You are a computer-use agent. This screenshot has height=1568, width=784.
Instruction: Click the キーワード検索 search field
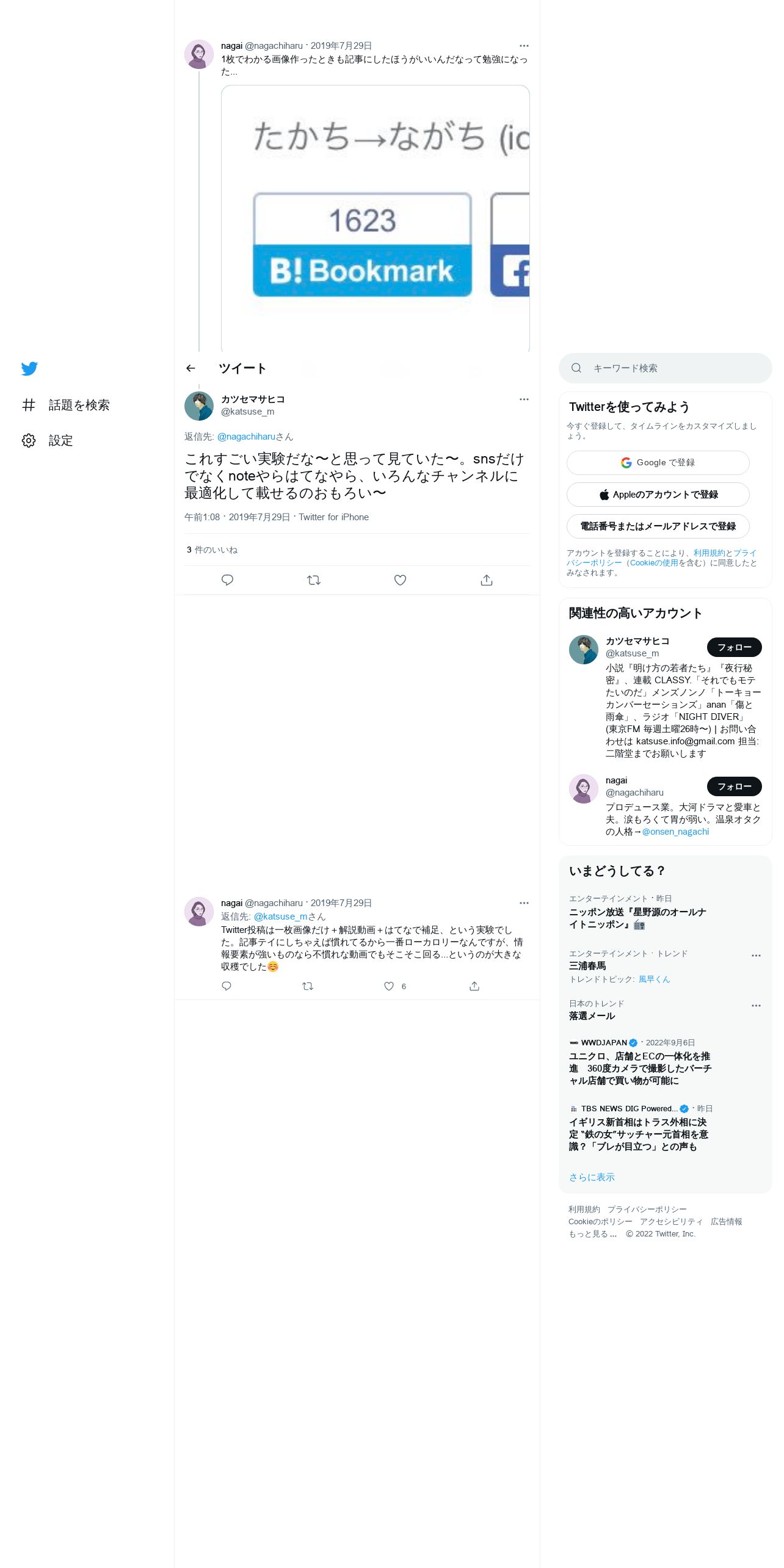point(666,368)
